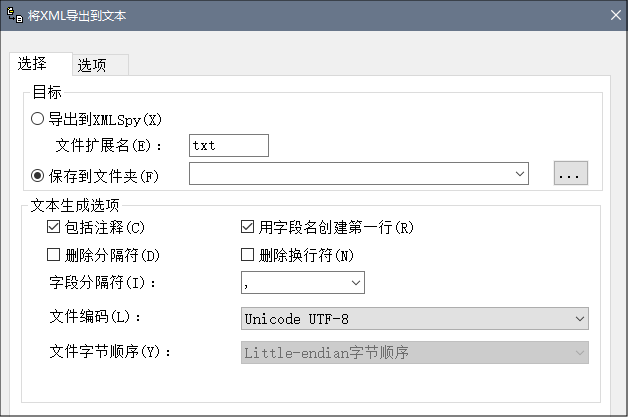Image resolution: width=628 pixels, height=417 pixels.
Task: Click the XML export dialog title icon
Action: click(15, 15)
